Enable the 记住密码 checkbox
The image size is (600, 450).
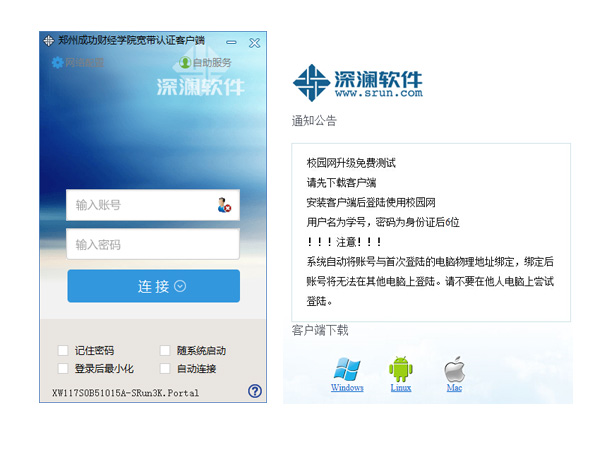point(63,351)
